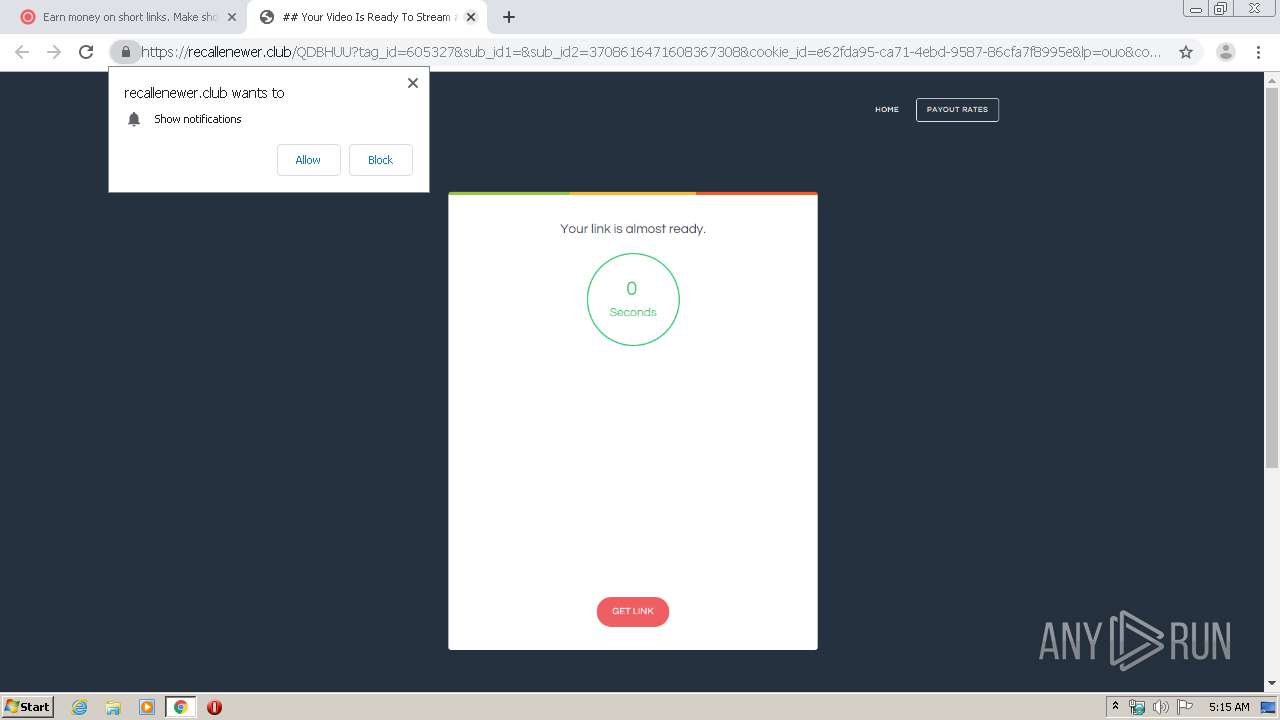This screenshot has width=1280, height=720.
Task: Open the Chrome profile avatar
Action: click(x=1225, y=52)
